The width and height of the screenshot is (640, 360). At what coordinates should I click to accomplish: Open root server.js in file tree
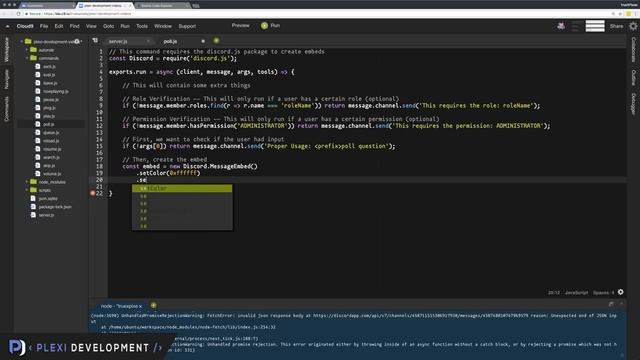(46, 215)
